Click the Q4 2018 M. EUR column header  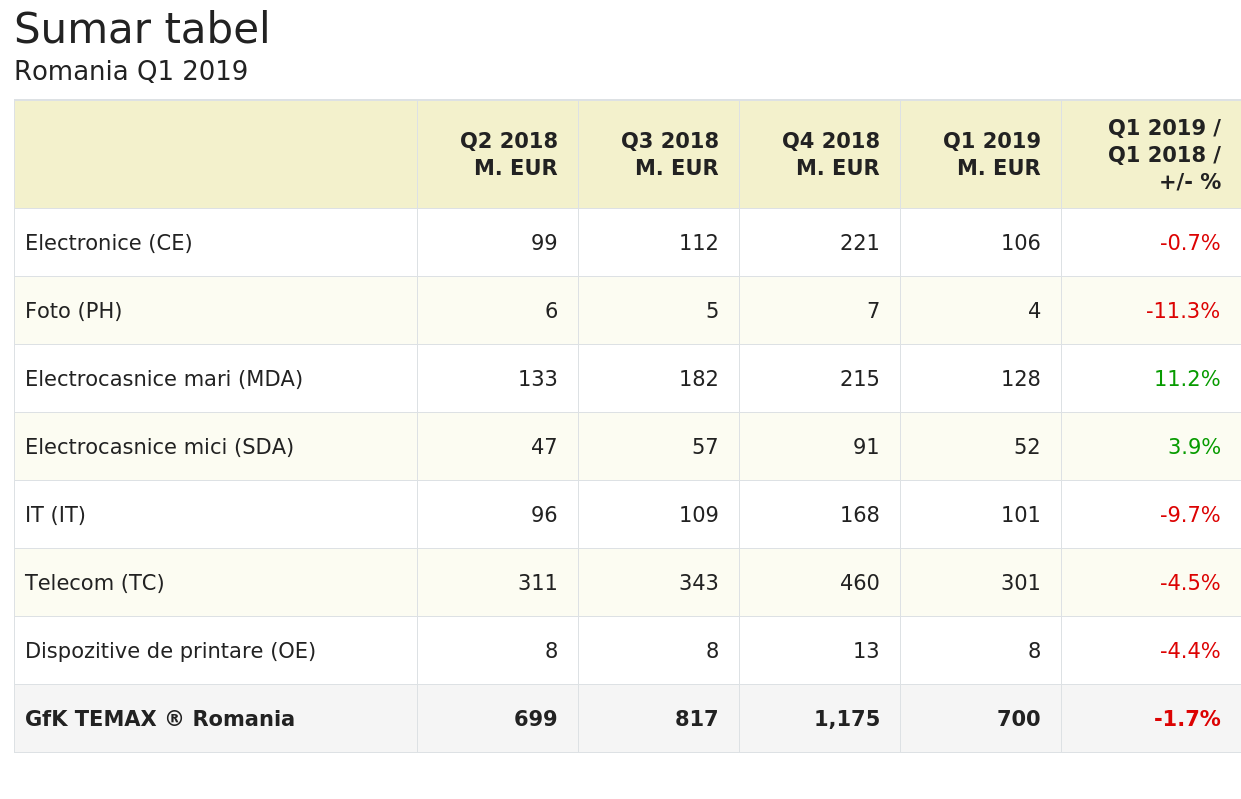click(830, 155)
